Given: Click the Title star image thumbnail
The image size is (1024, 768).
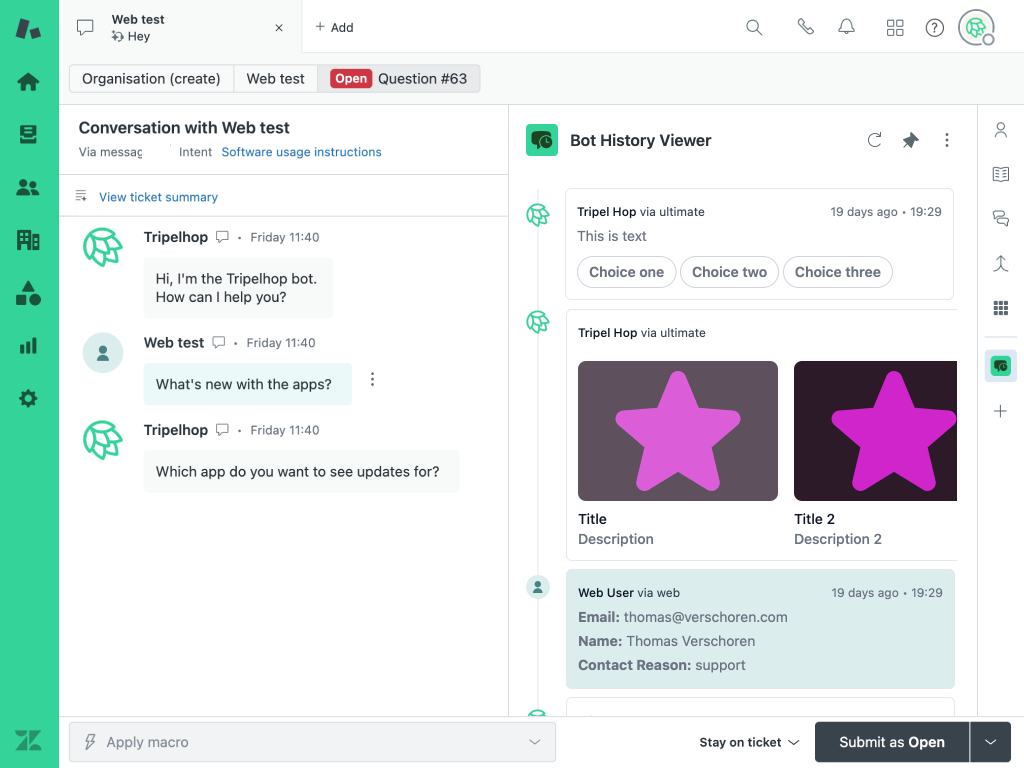Looking at the screenshot, I should [678, 431].
